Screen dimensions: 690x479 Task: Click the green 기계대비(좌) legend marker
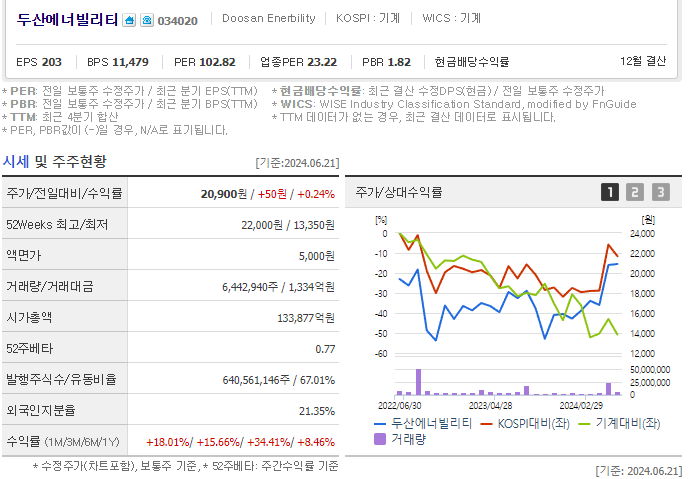[x=584, y=424]
